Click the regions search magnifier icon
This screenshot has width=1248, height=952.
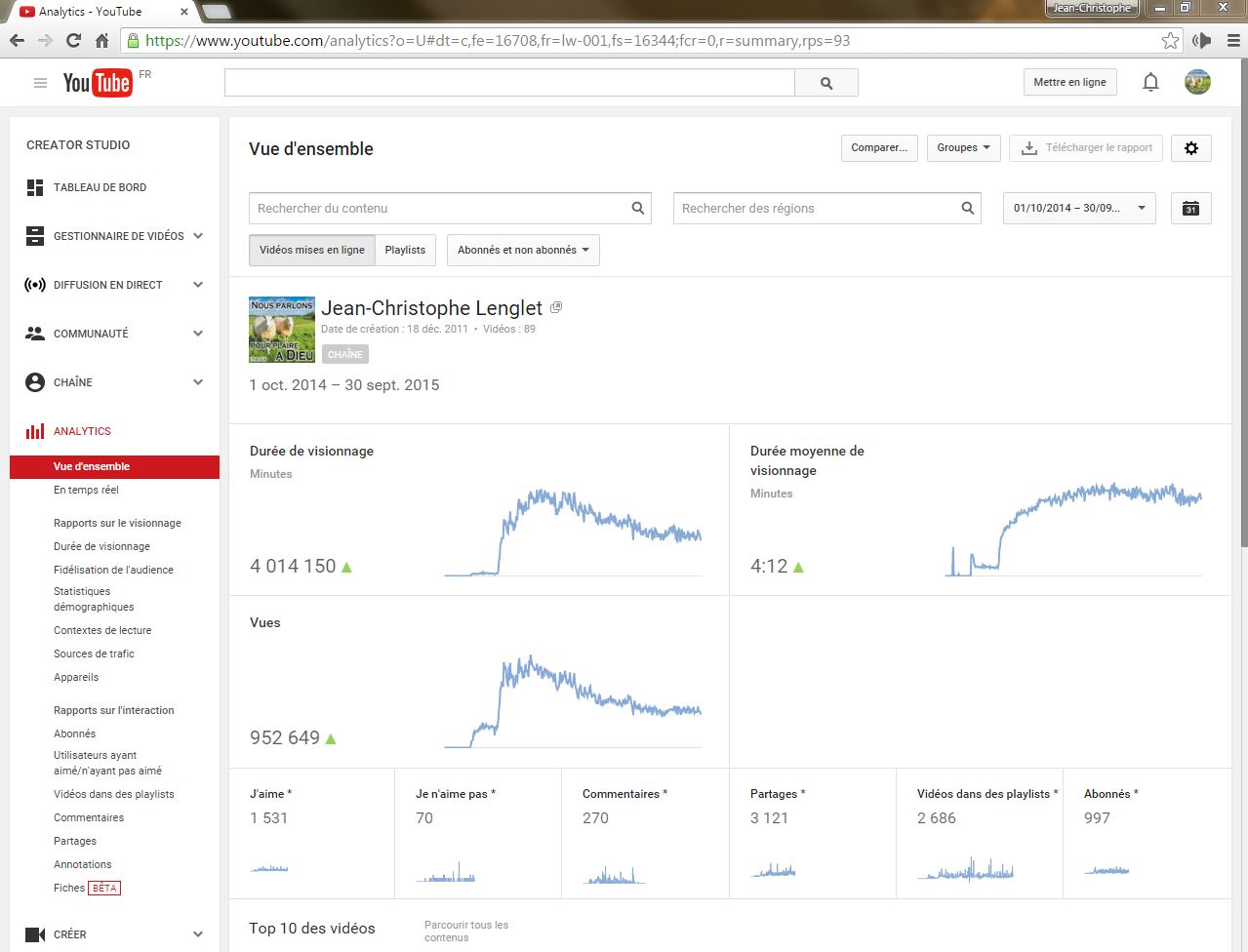(x=968, y=208)
